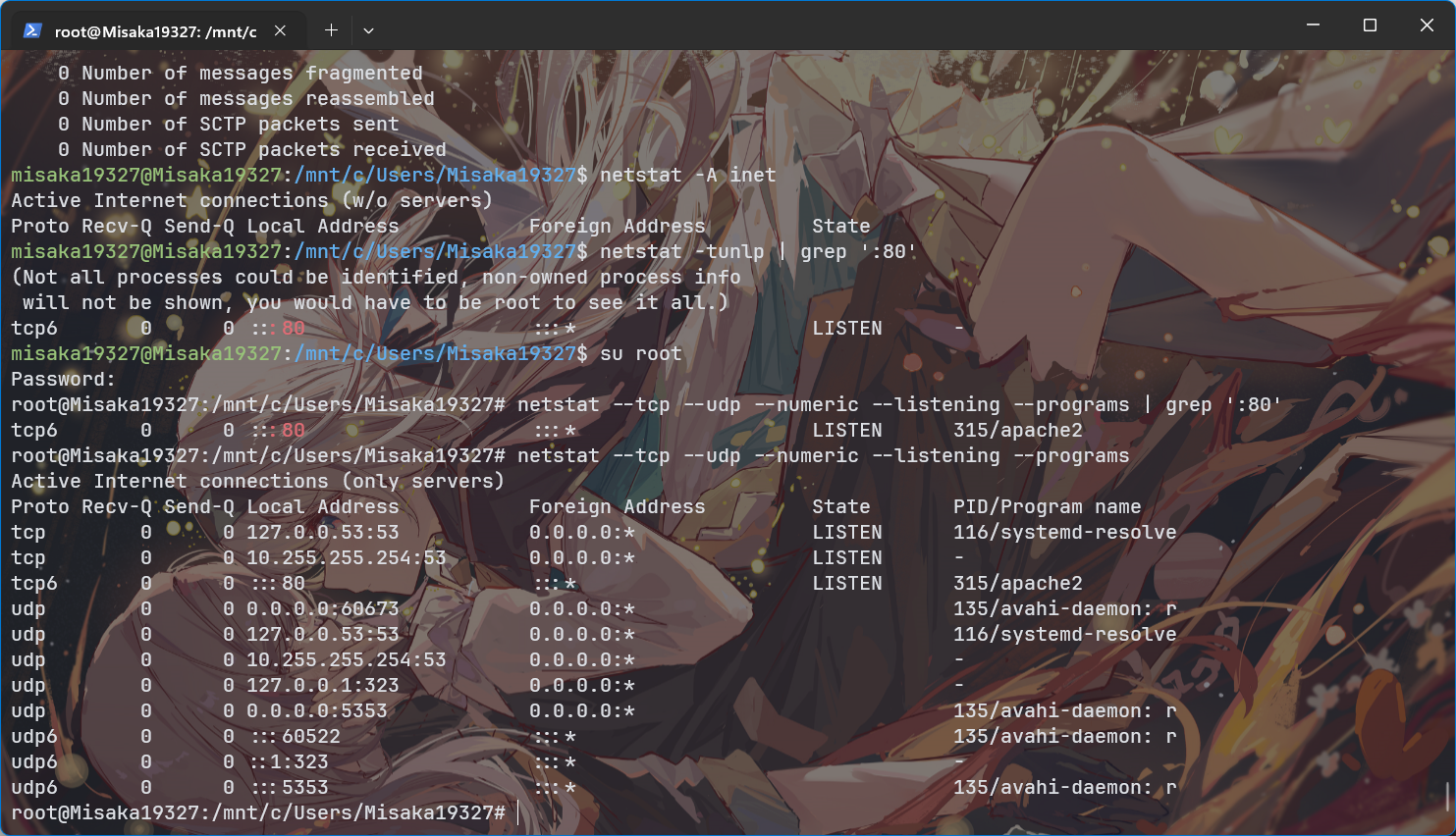Close the root@Misaka19327 terminal tab
Screen dimensions: 1456x836
(280, 30)
